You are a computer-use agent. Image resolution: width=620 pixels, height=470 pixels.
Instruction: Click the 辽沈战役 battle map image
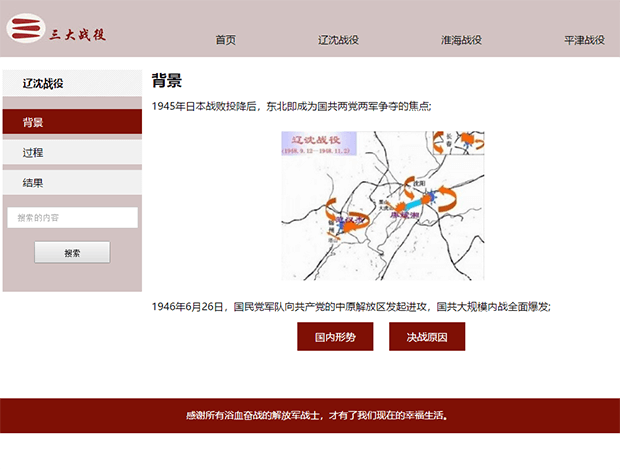tap(383, 206)
